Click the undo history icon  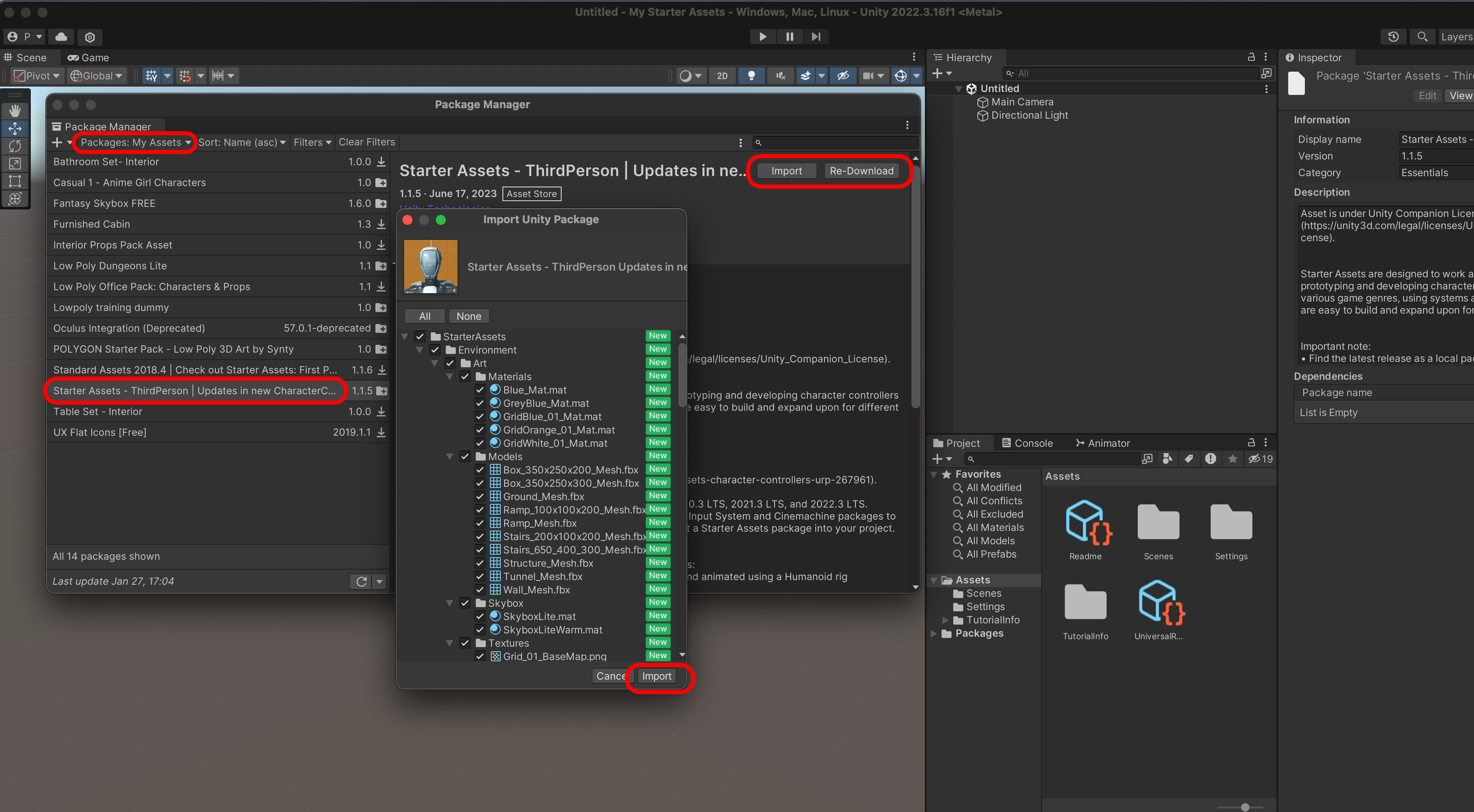coord(1393,37)
